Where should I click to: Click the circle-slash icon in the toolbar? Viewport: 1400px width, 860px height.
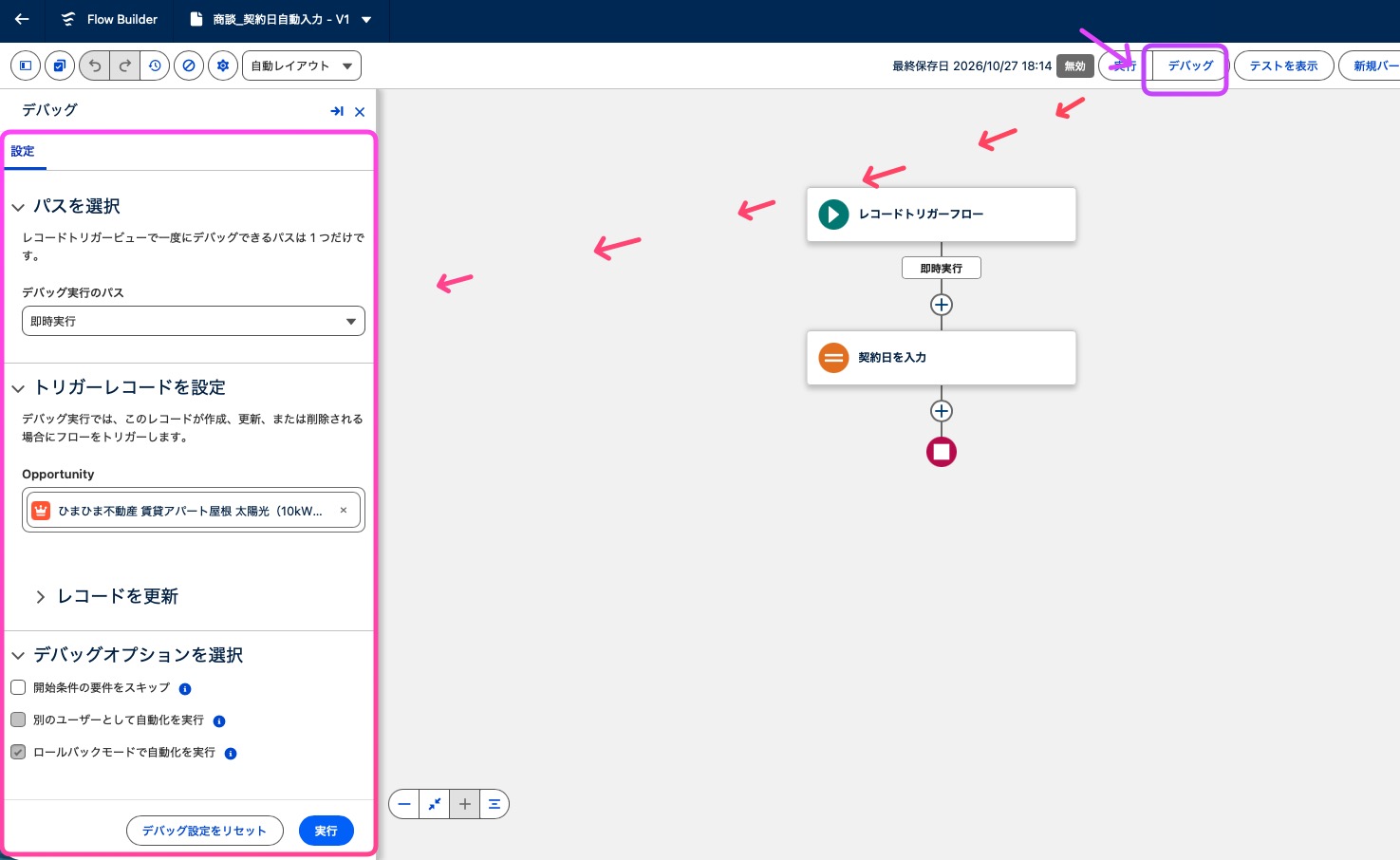coord(189,65)
